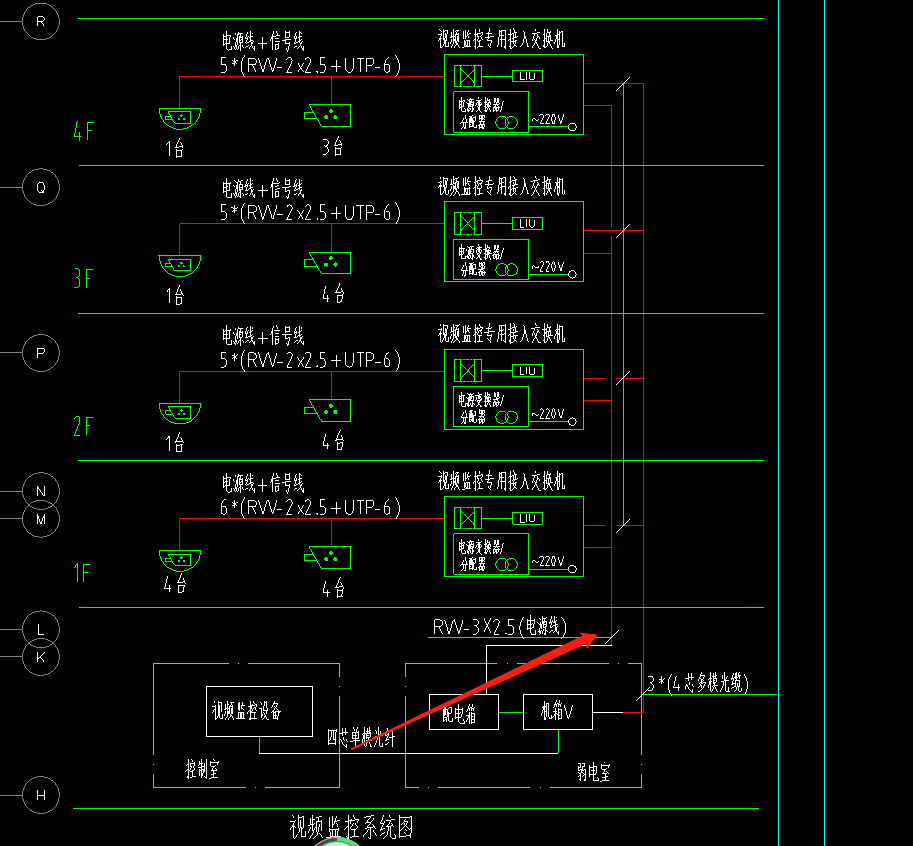Click the grid axis bubble M
Image resolution: width=913 pixels, height=846 pixels.
click(41, 519)
